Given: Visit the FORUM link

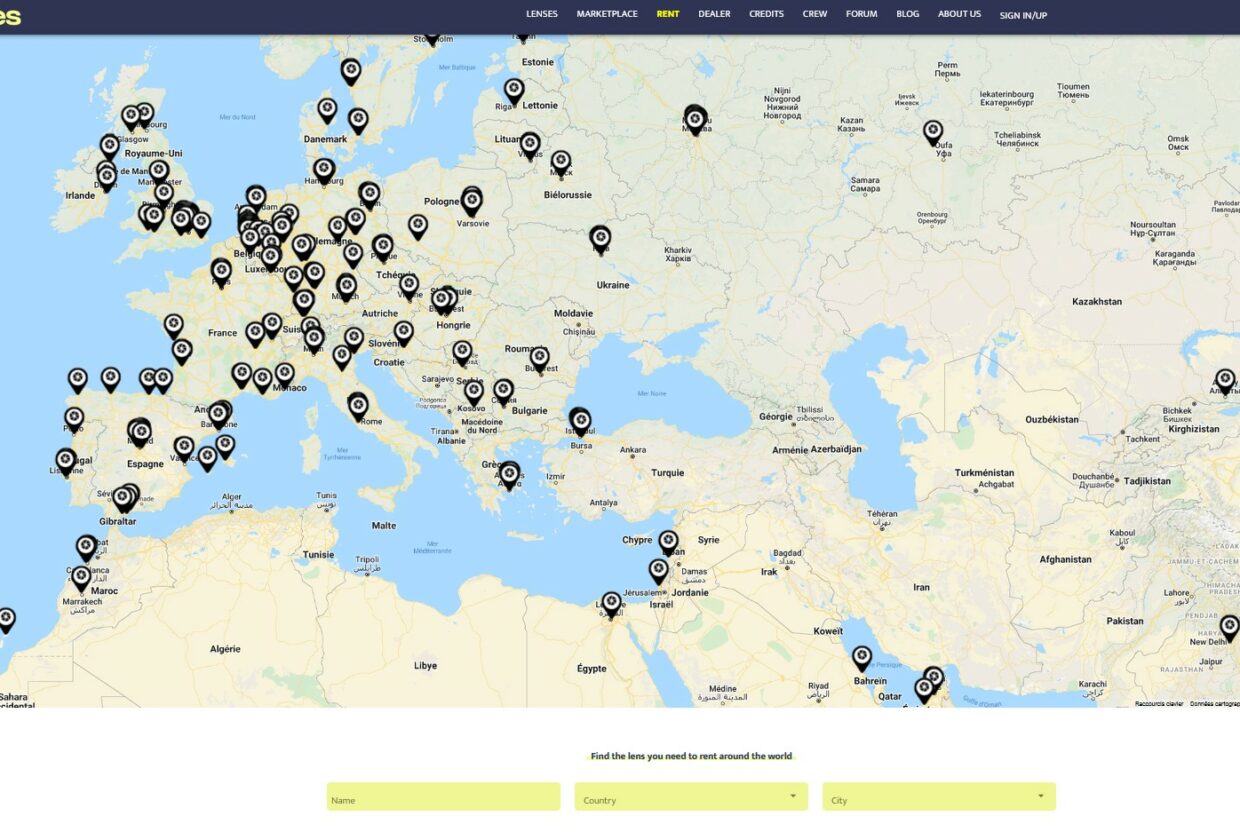Looking at the screenshot, I should 861,14.
